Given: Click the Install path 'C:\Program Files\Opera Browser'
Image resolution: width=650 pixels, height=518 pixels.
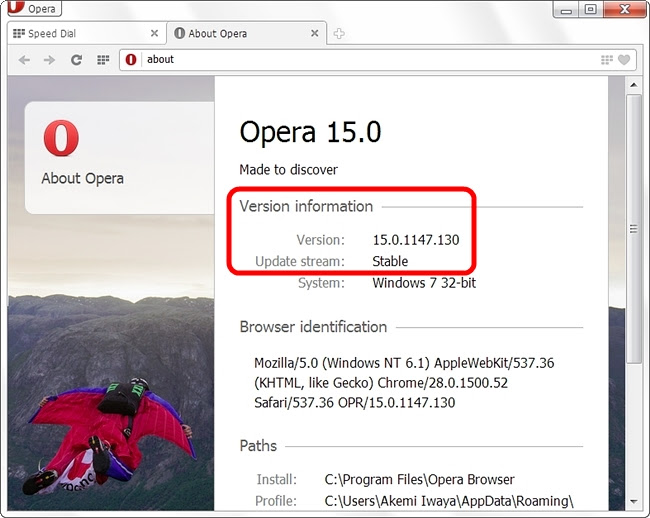Looking at the screenshot, I should (420, 479).
